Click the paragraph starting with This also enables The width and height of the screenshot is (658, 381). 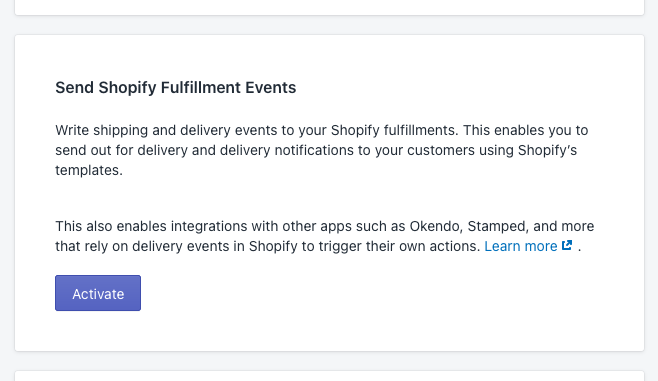click(x=324, y=236)
